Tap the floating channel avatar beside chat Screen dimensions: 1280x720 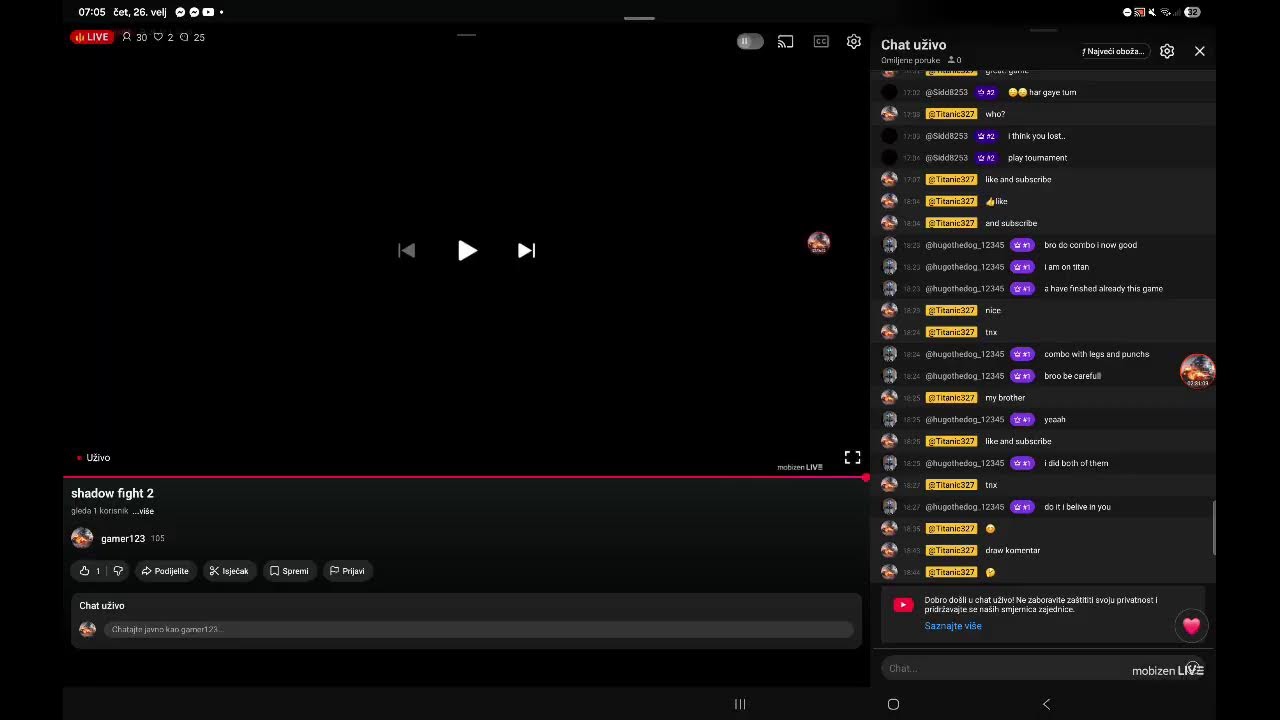(1197, 371)
